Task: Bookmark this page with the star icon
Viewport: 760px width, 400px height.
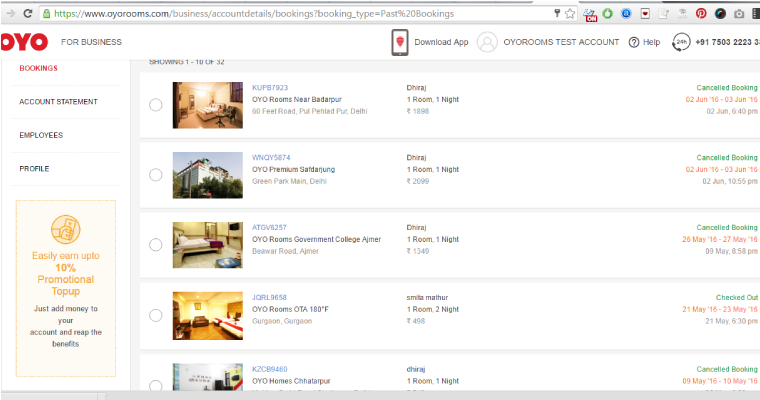Action: tap(569, 14)
